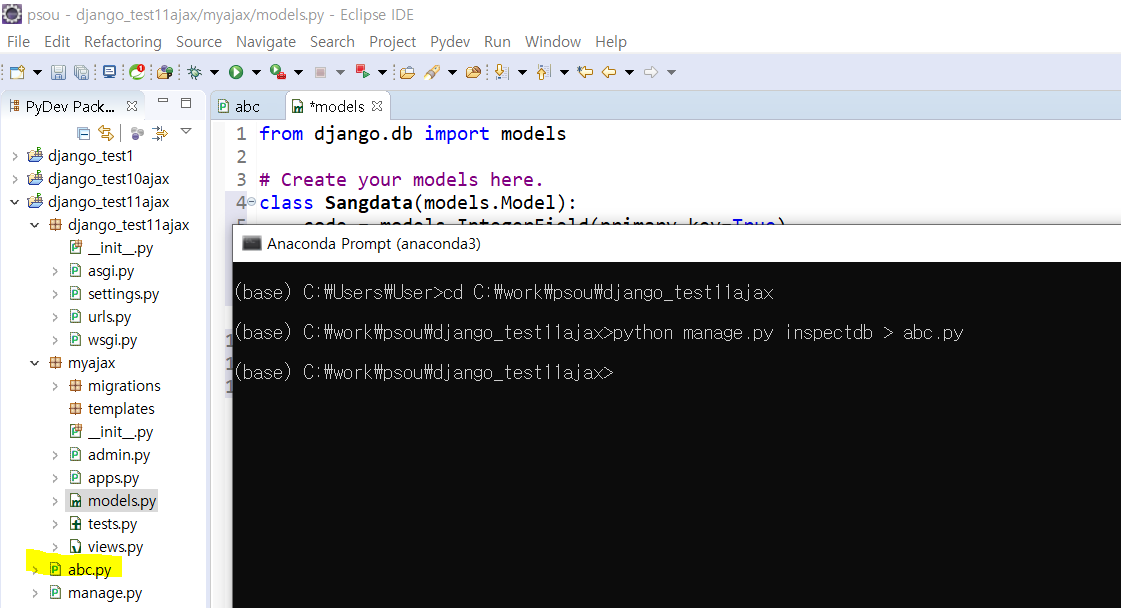Screen dimensions: 1121x608
Task: Open the Run dropdown arrow
Action: (256, 72)
